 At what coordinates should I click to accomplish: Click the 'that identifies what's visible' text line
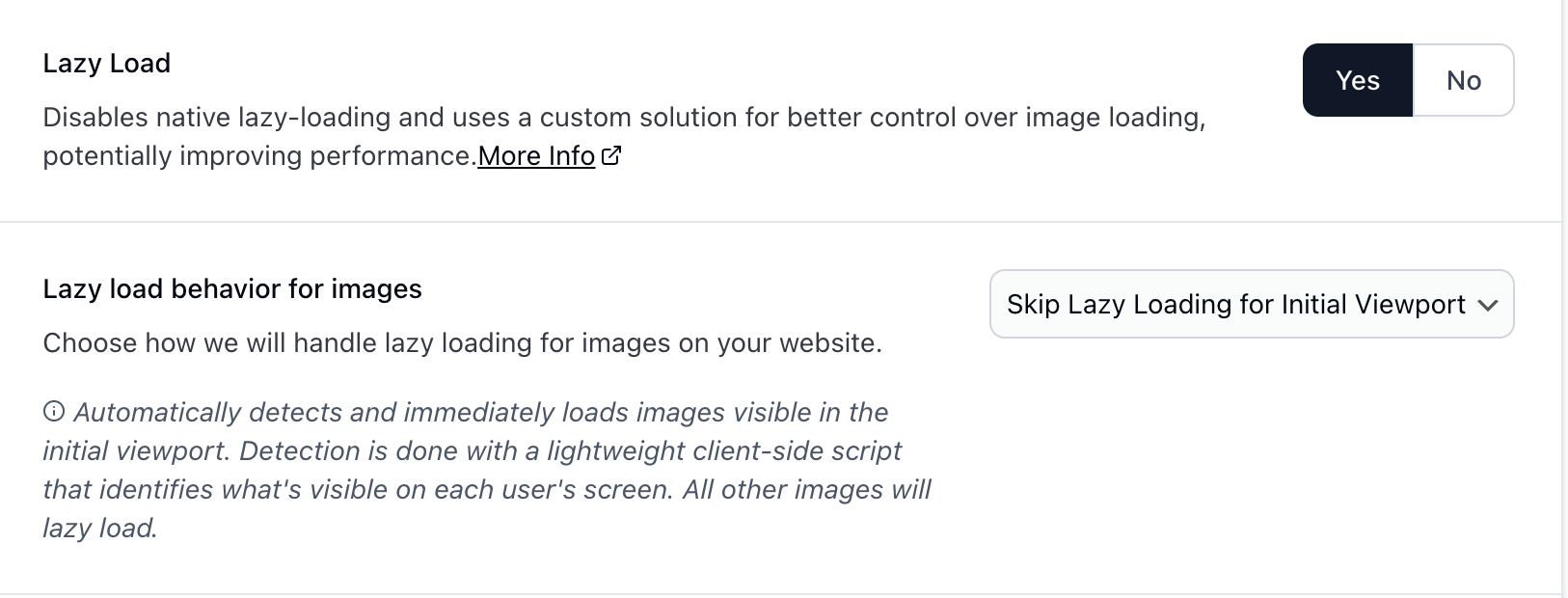click(x=486, y=489)
